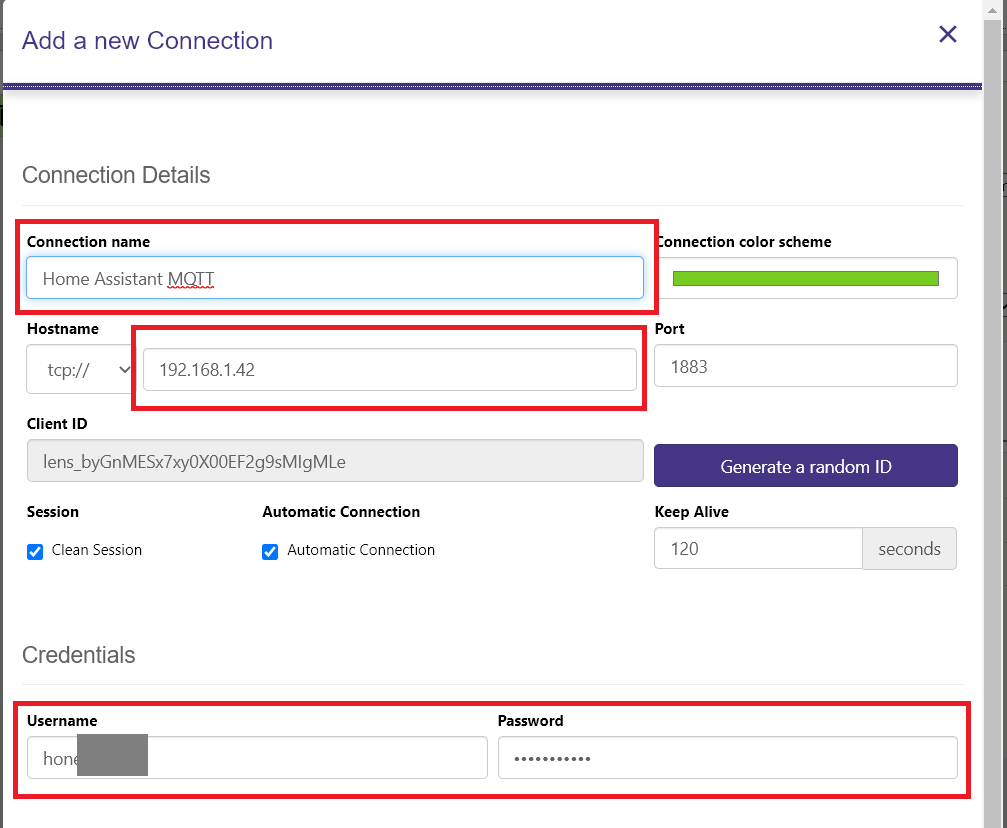This screenshot has width=1007, height=828.
Task: Click the hostname field showing 192.168.1.42
Action: pyautogui.click(x=389, y=369)
